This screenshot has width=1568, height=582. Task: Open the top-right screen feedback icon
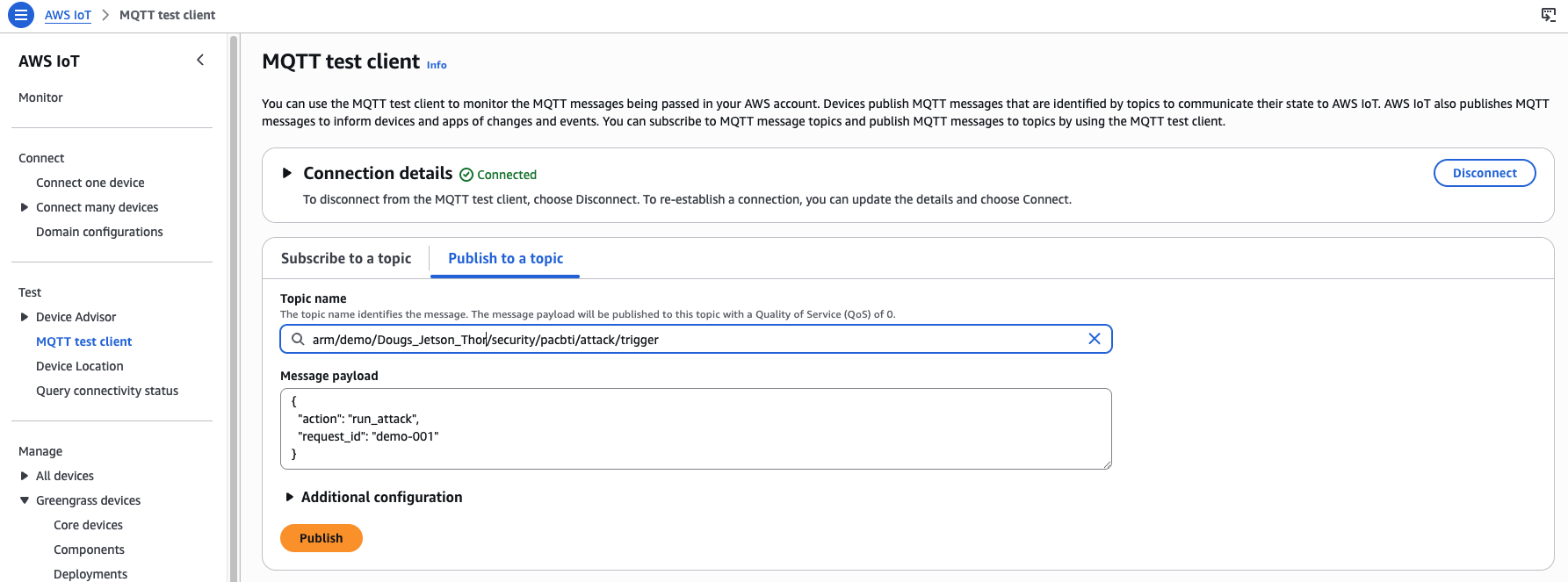coord(1549,15)
